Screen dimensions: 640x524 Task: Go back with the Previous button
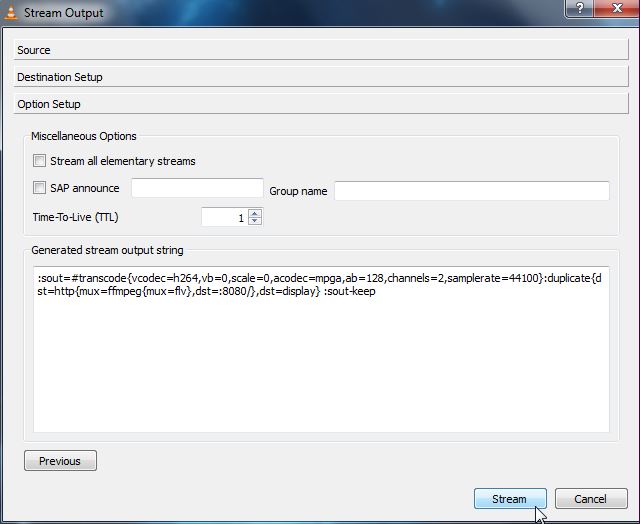(x=60, y=461)
